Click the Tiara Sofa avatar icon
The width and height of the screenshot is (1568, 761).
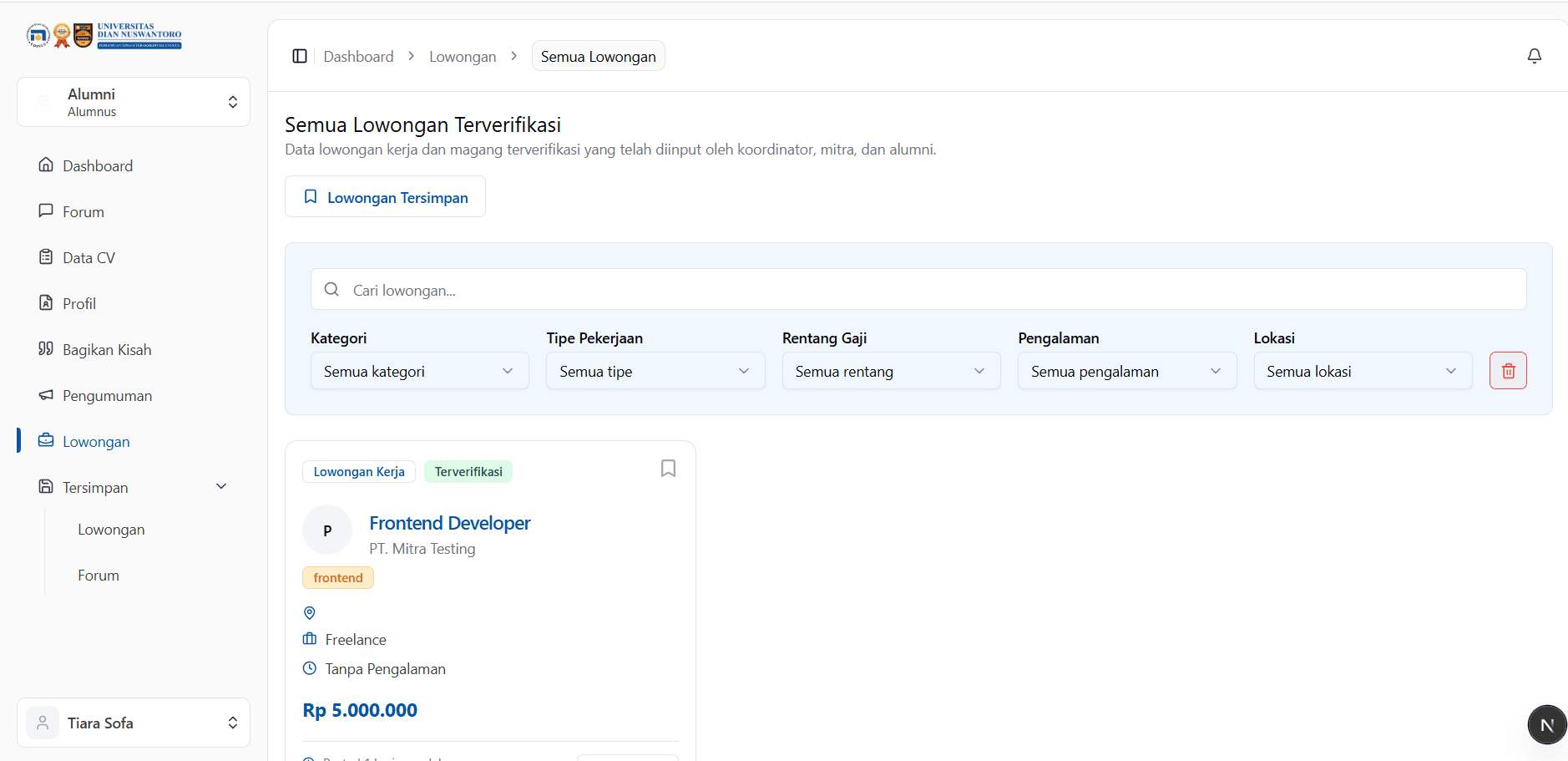pos(43,723)
